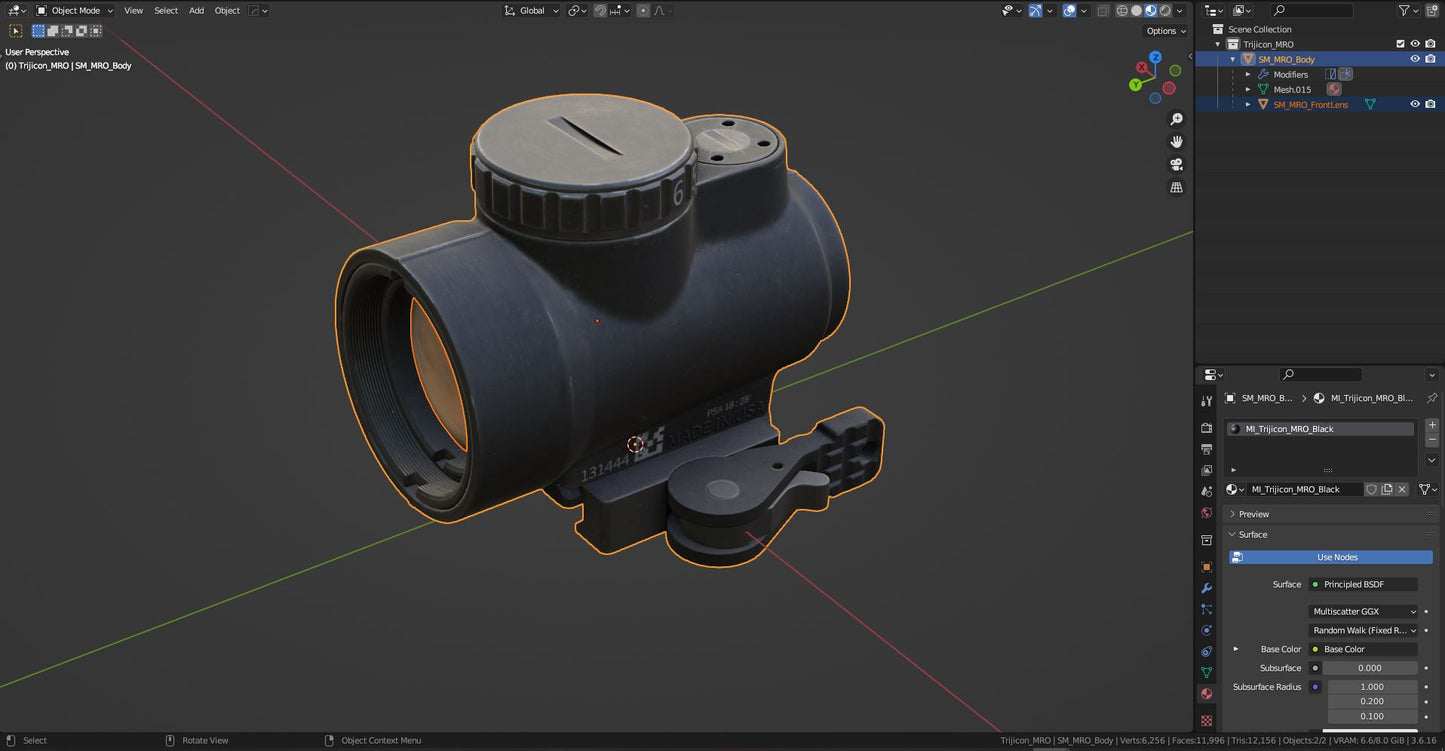Open the viewport Options button
The height and width of the screenshot is (751, 1445).
coord(1165,31)
